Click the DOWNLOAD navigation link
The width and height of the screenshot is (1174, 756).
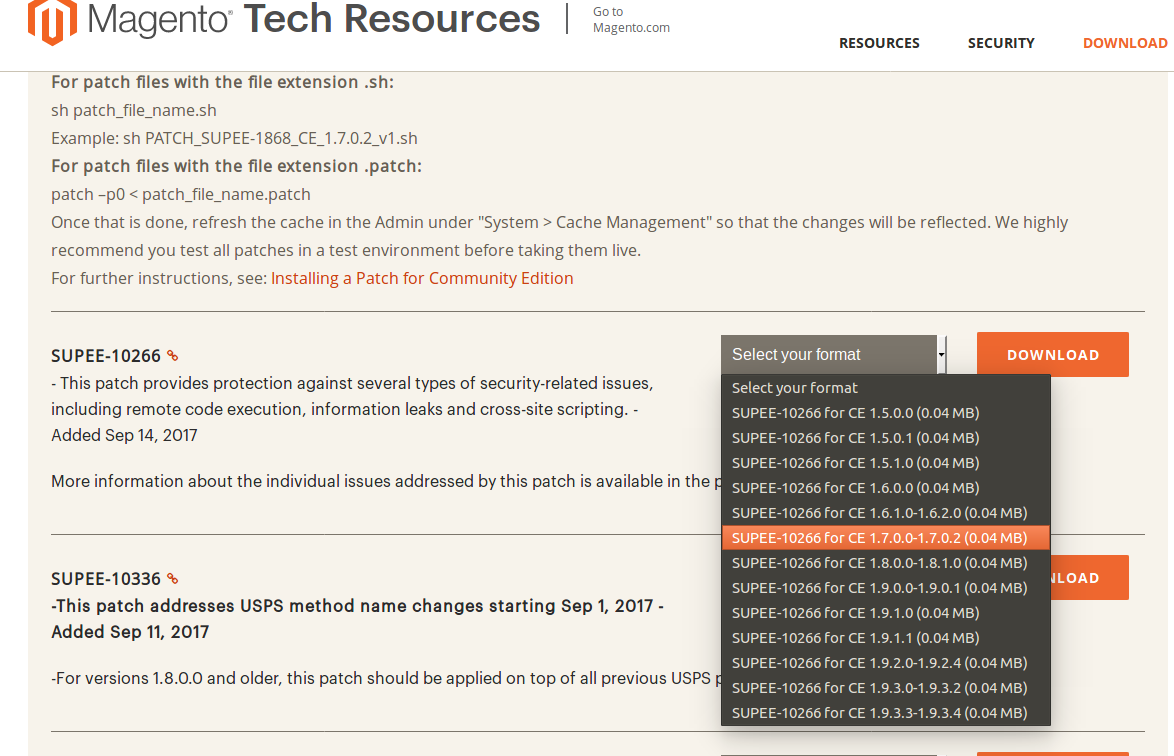1125,43
